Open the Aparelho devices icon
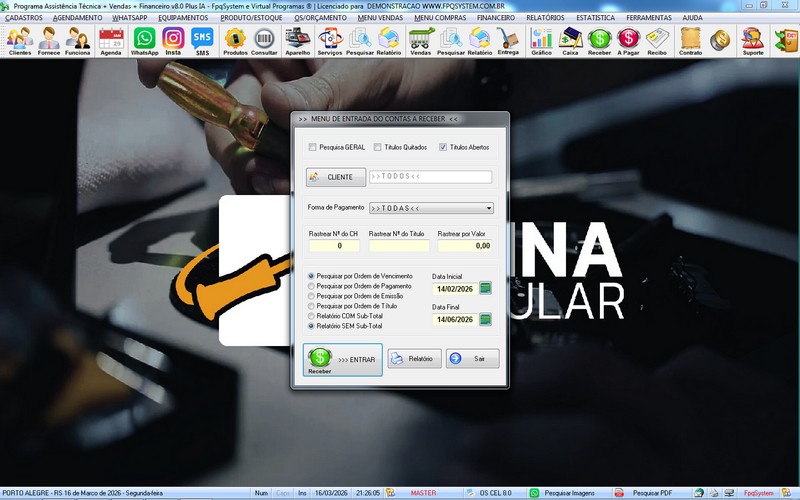800x500 pixels. click(x=297, y=41)
